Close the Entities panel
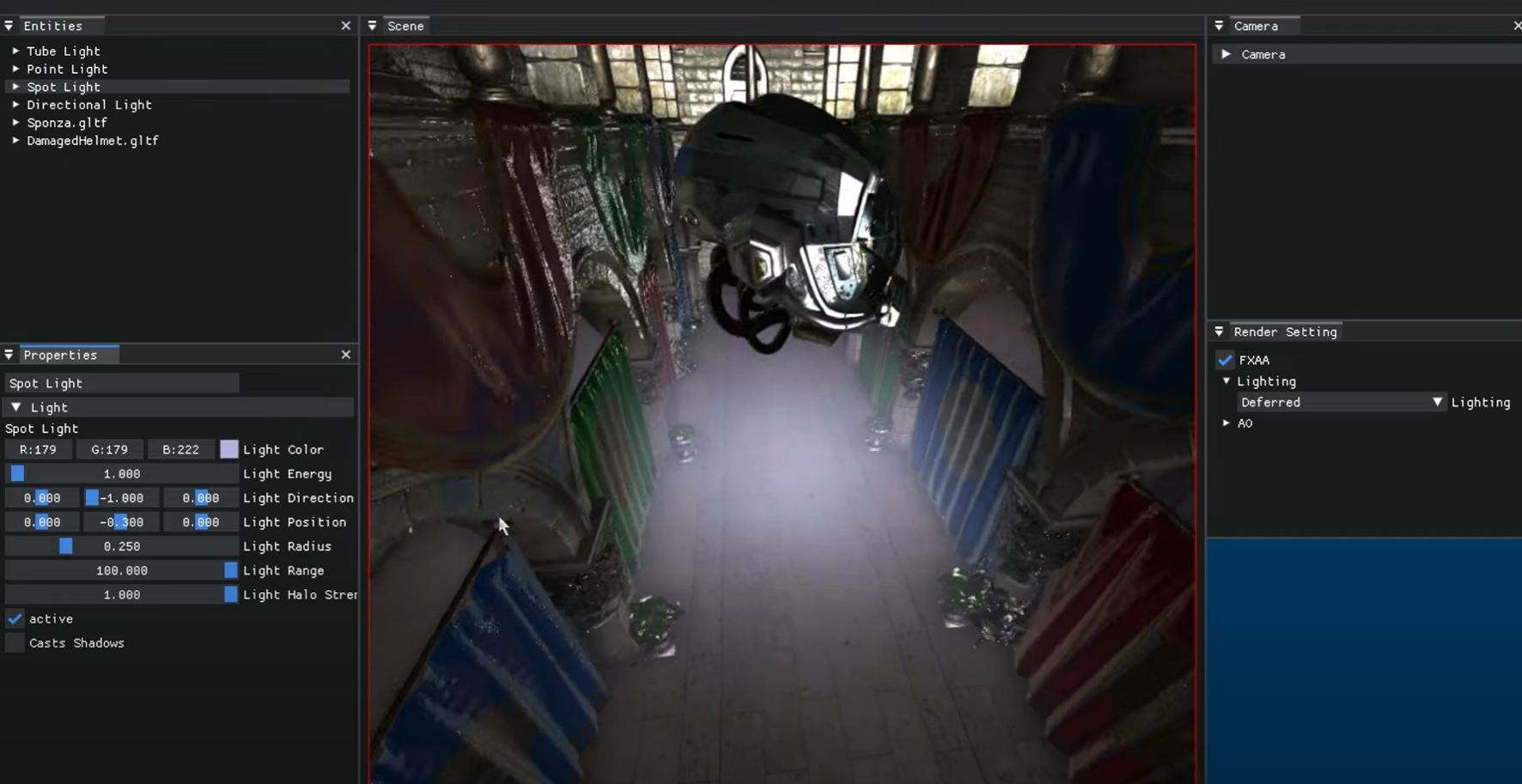 click(x=346, y=26)
